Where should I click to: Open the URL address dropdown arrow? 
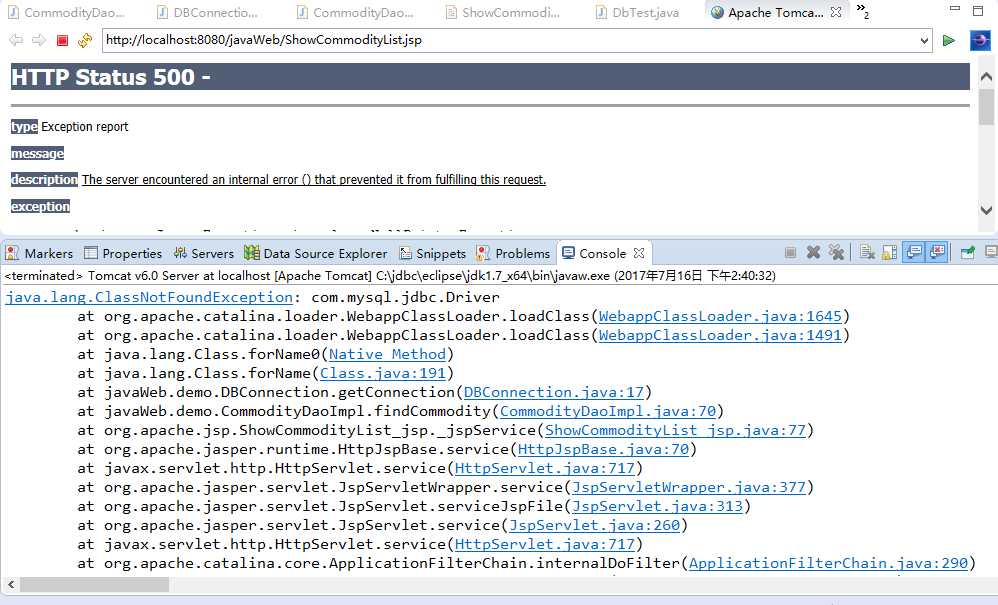924,41
